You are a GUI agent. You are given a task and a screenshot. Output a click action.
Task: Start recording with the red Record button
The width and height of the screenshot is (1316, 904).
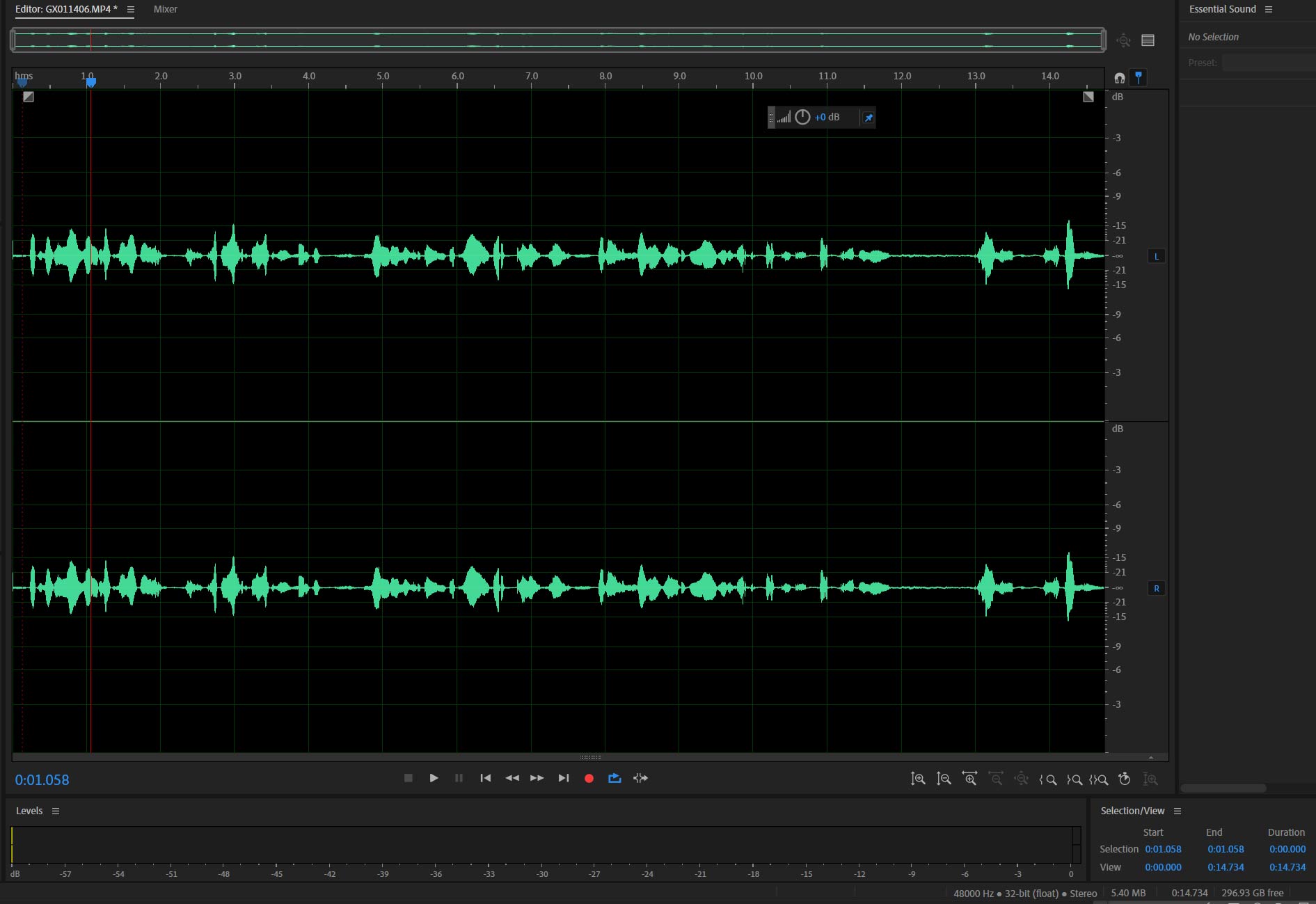coord(589,778)
